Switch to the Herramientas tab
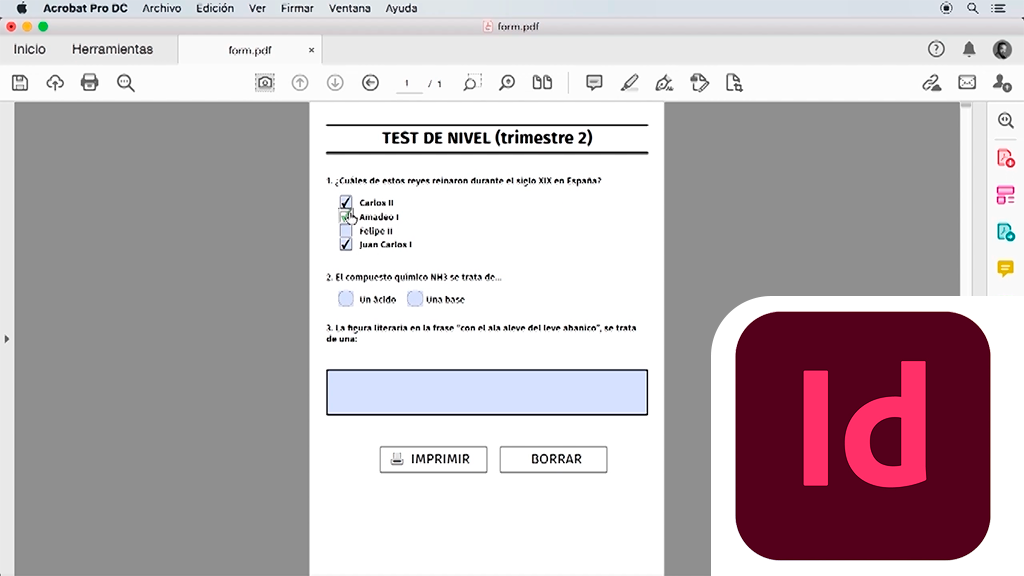Viewport: 1024px width, 576px height. coord(112,49)
